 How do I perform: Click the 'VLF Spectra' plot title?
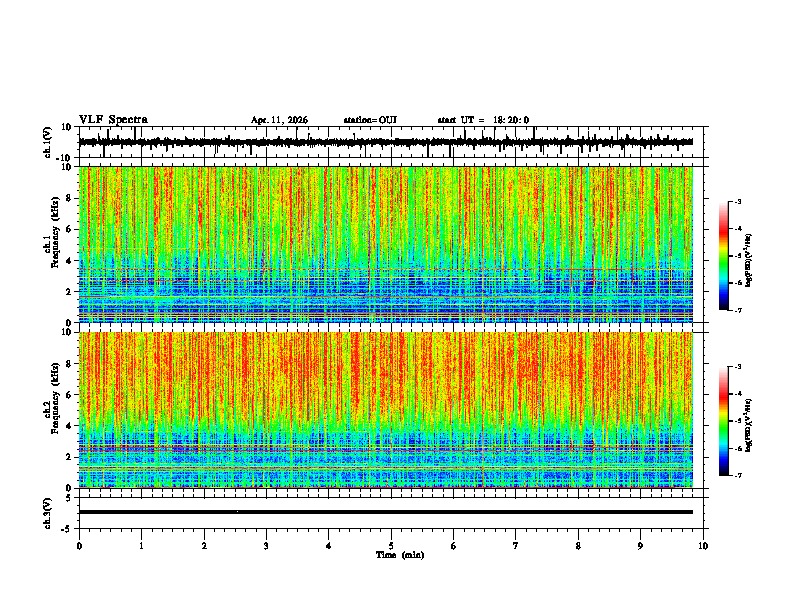point(113,120)
